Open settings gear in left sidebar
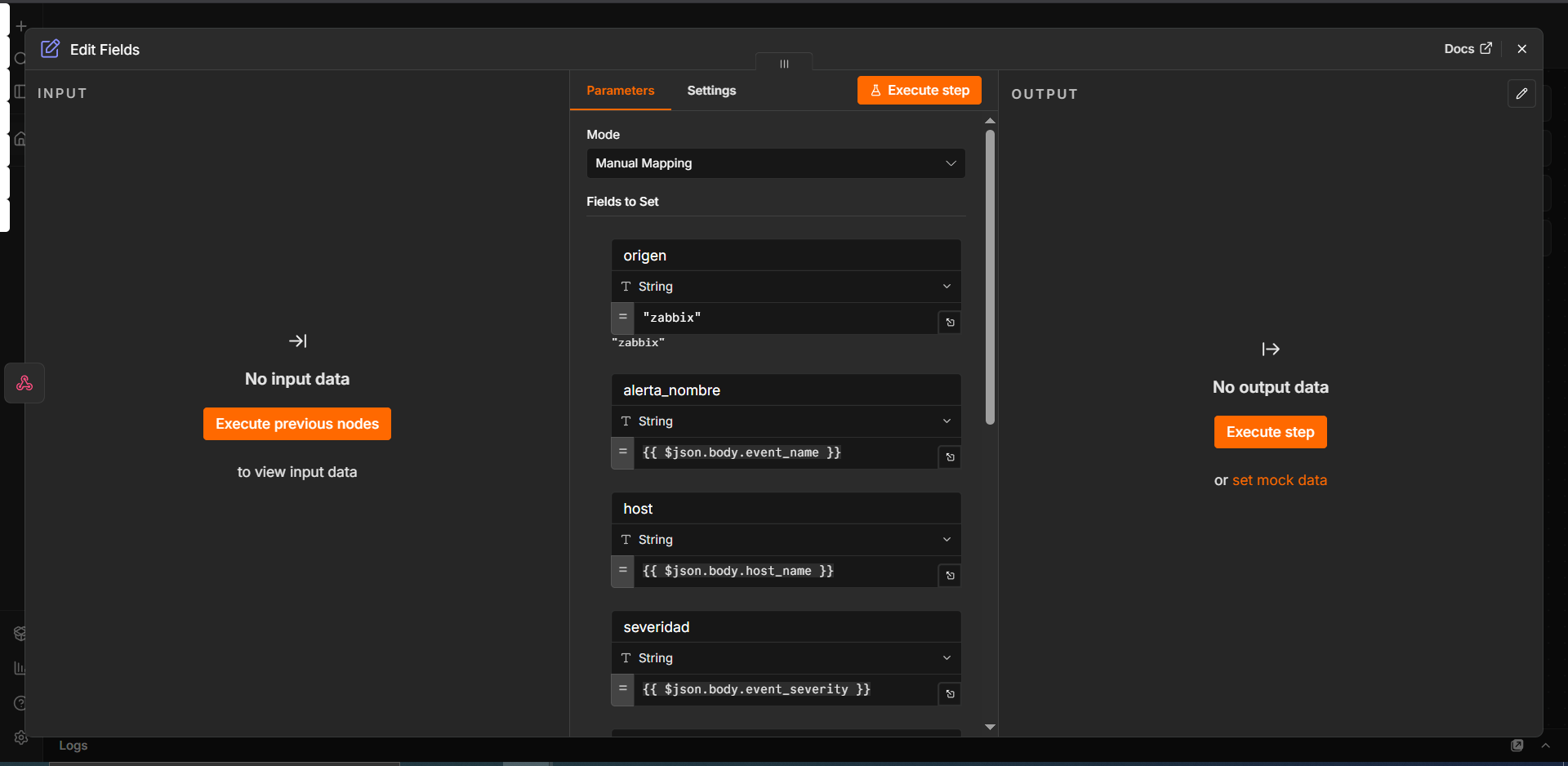Screen dimensions: 1568x766 pyautogui.click(x=21, y=737)
